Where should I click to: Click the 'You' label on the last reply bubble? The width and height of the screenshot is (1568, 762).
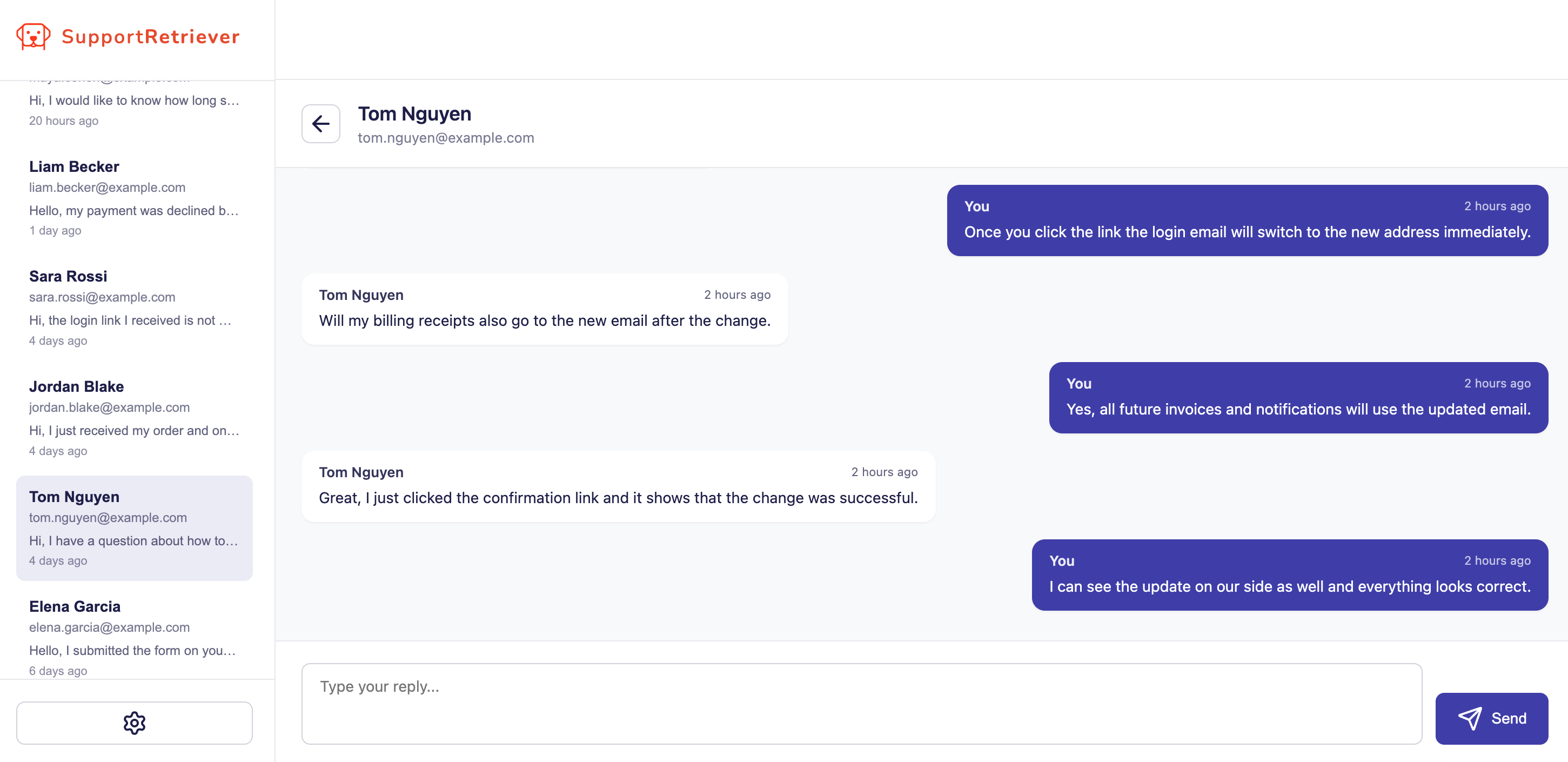pos(1062,560)
